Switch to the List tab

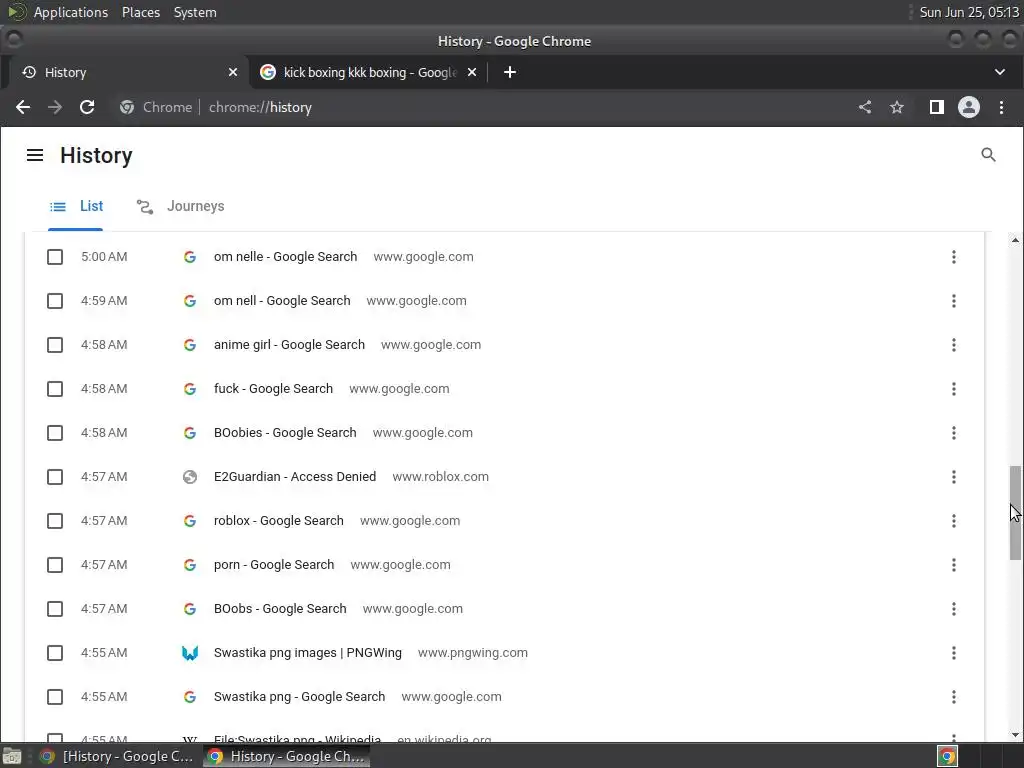[76, 206]
